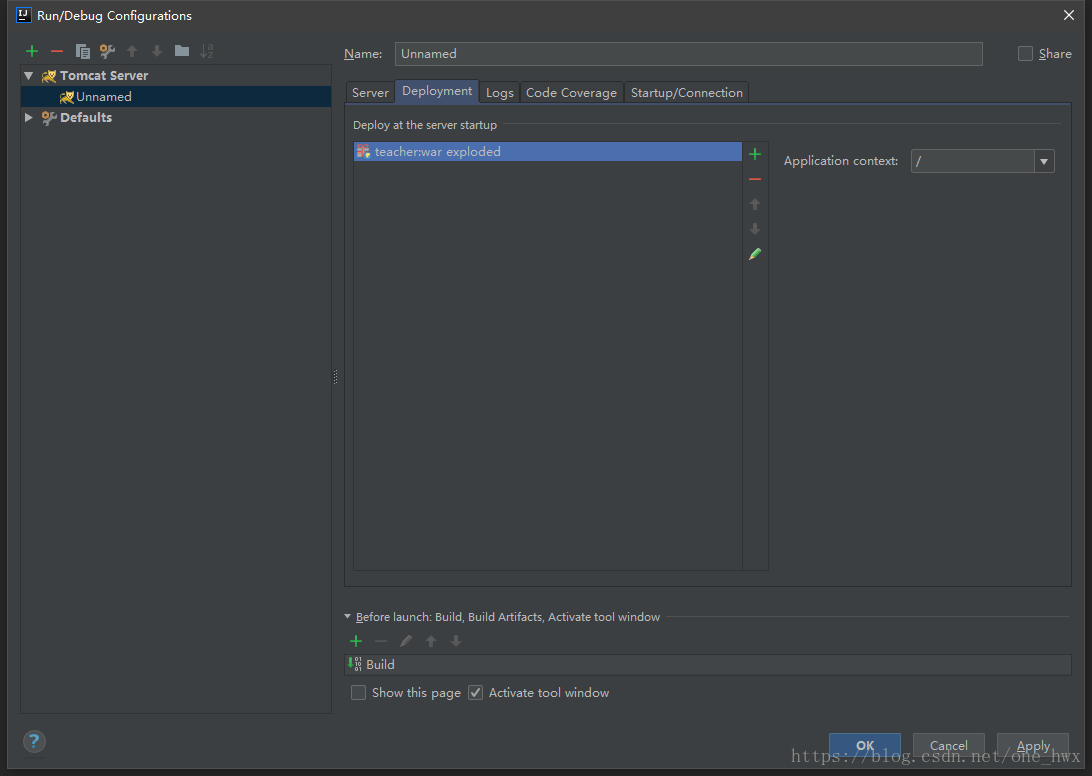Add a Before launch task
Image resolution: width=1092 pixels, height=776 pixels.
356,641
